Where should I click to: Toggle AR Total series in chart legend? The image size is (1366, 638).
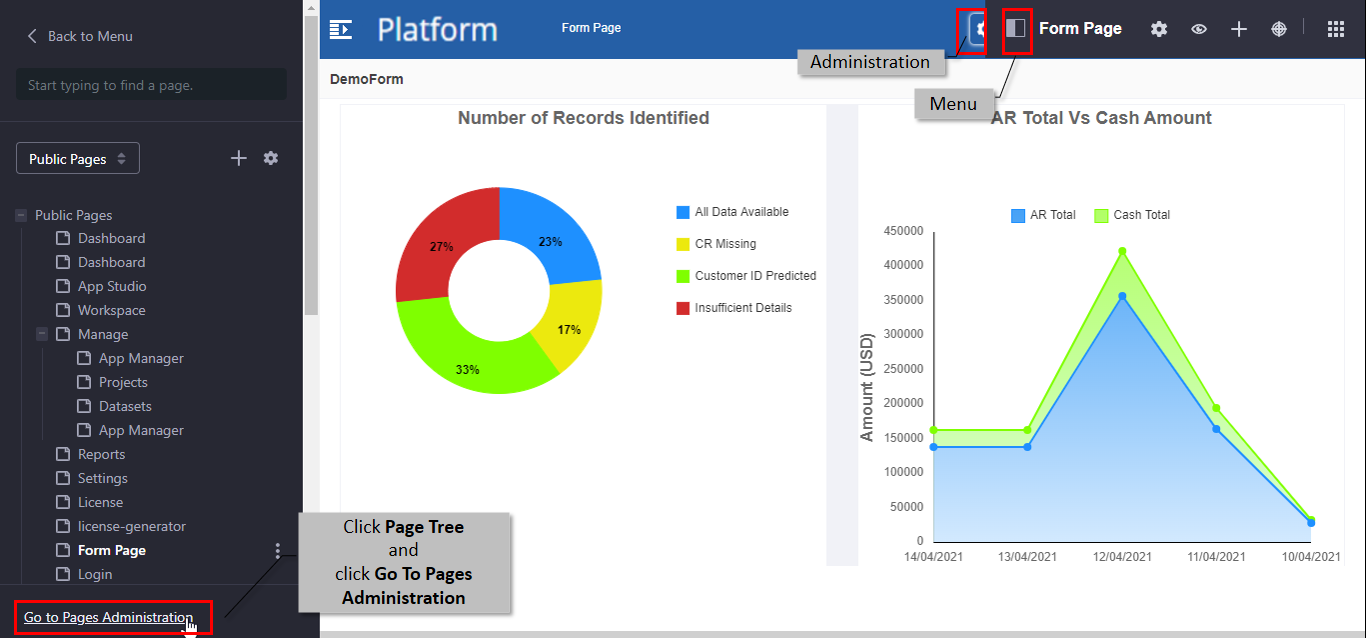(1043, 215)
